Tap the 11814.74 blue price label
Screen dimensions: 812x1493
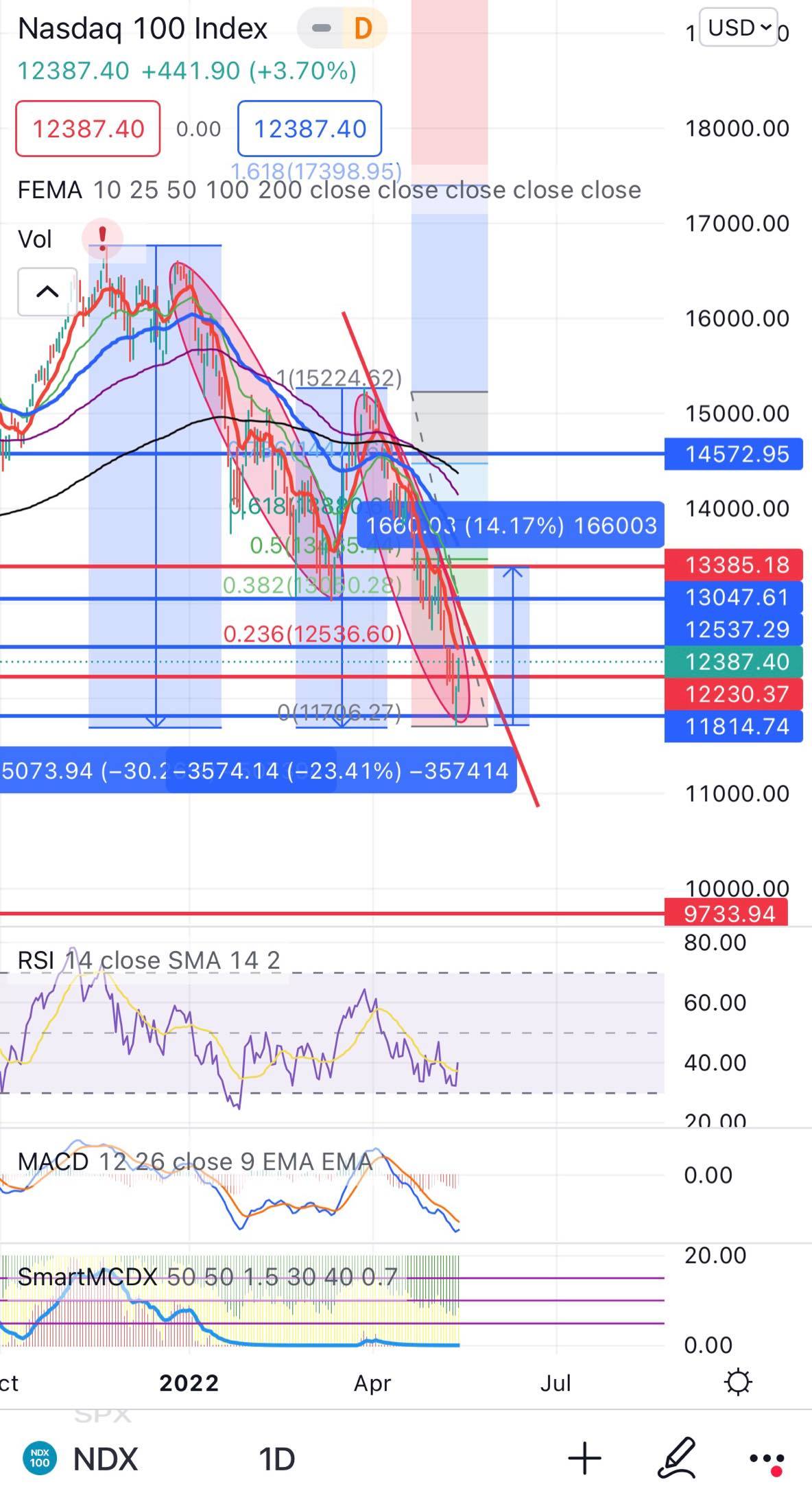pyautogui.click(x=734, y=727)
